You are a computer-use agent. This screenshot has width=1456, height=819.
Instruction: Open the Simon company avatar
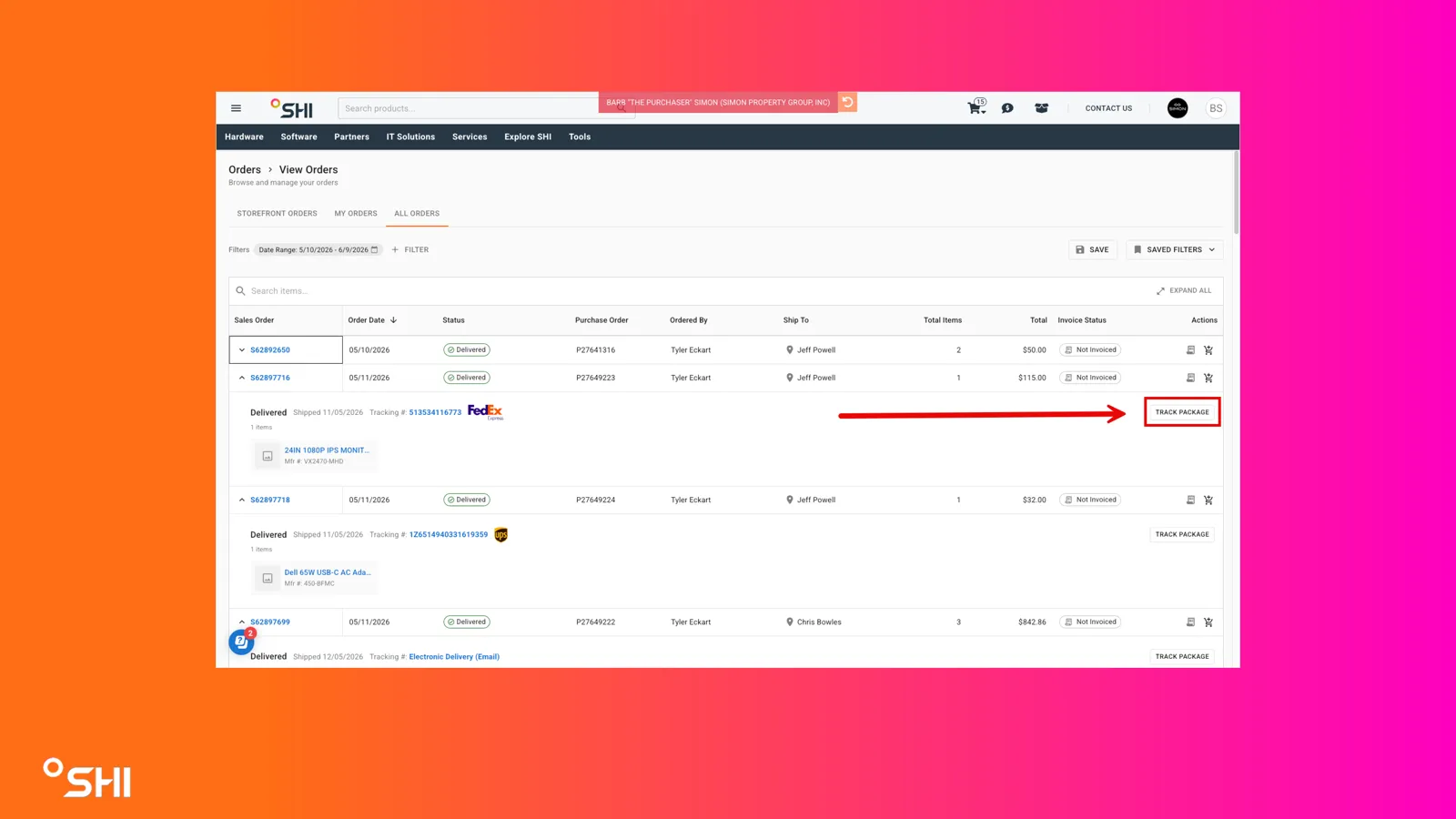(1178, 108)
